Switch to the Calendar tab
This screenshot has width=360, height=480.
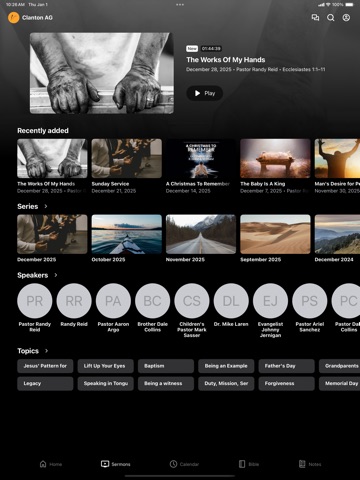(184, 464)
